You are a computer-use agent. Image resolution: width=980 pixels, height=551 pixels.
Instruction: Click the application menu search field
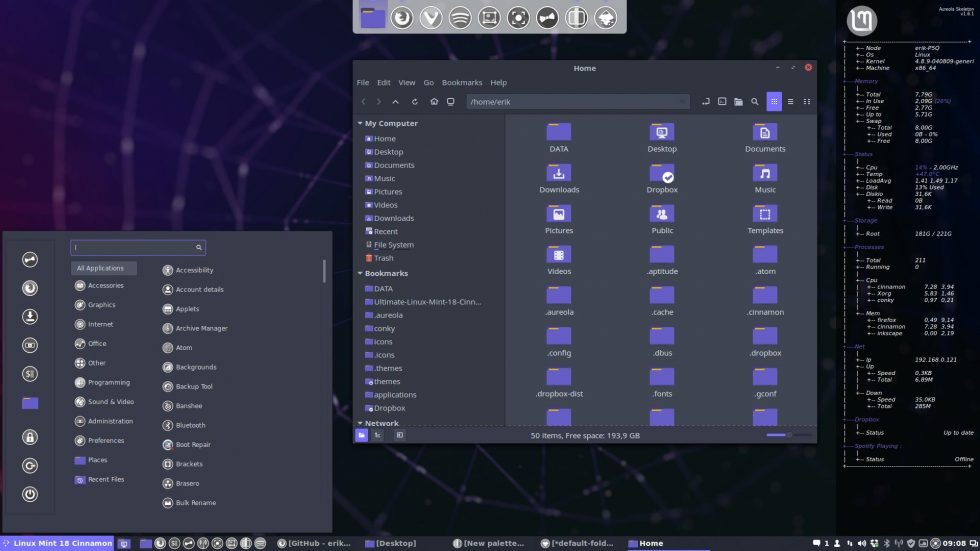[x=138, y=247]
